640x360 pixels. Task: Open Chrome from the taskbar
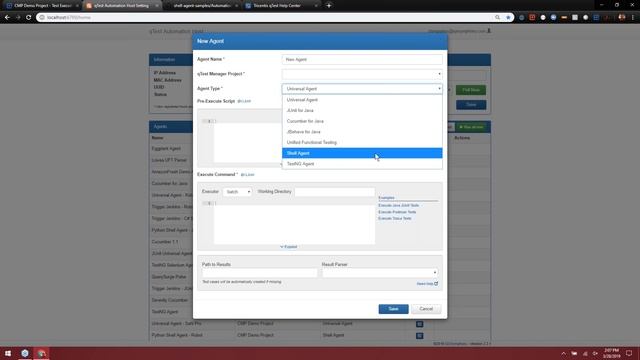42,353
